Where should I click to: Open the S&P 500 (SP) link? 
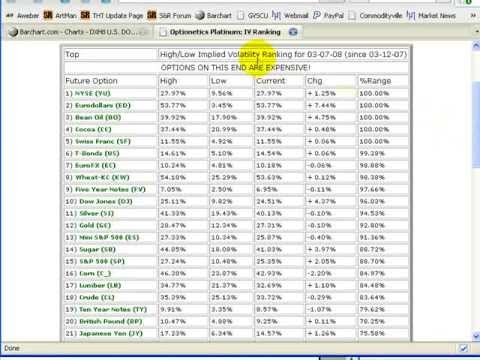102,262
